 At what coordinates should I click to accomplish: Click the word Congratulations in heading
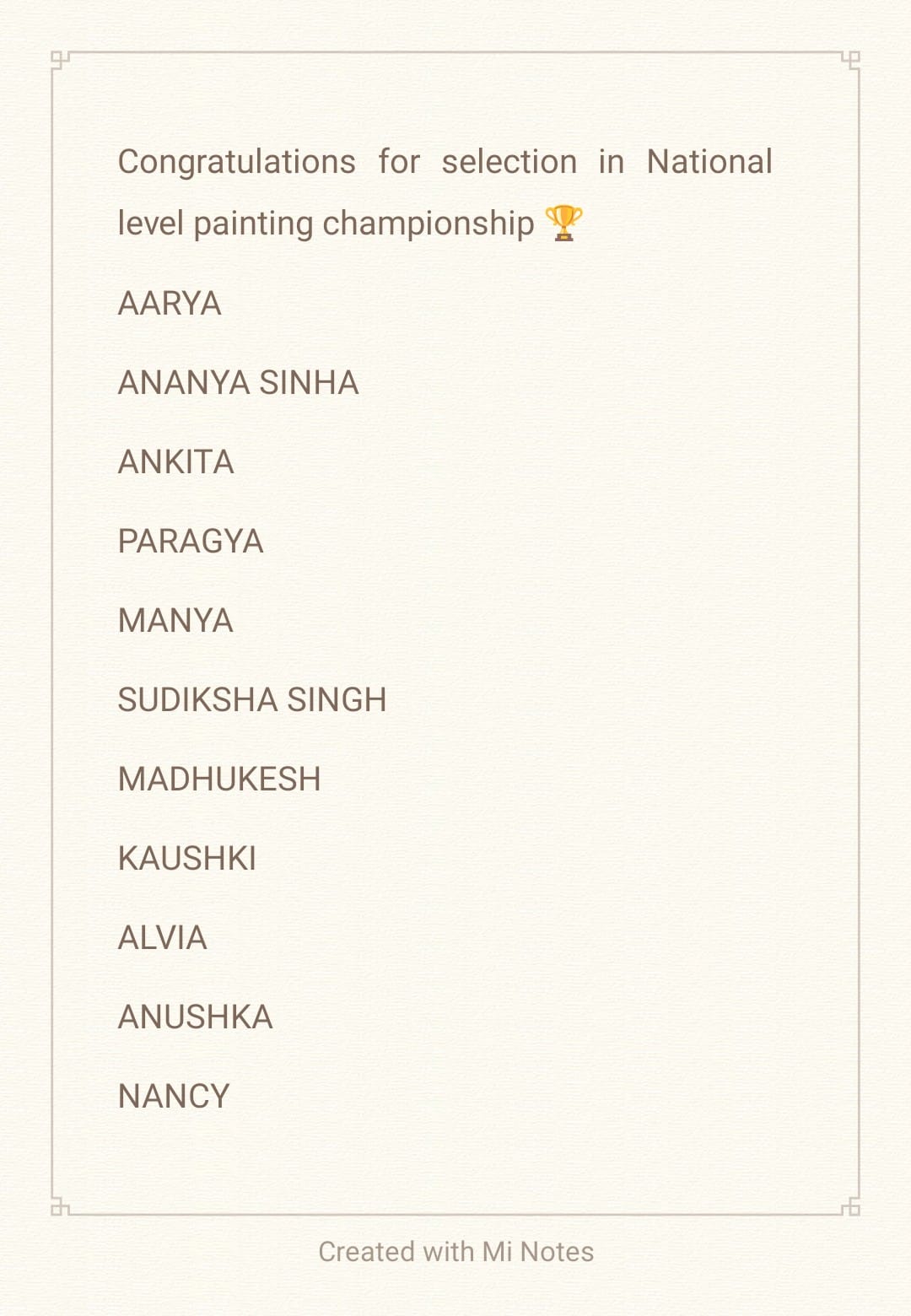coord(237,162)
